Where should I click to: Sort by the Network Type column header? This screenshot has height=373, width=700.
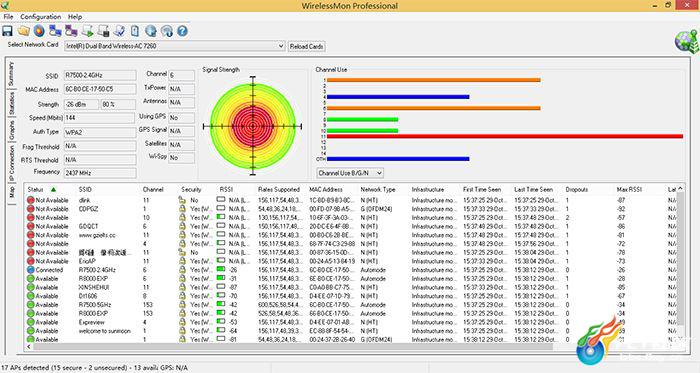[378, 190]
